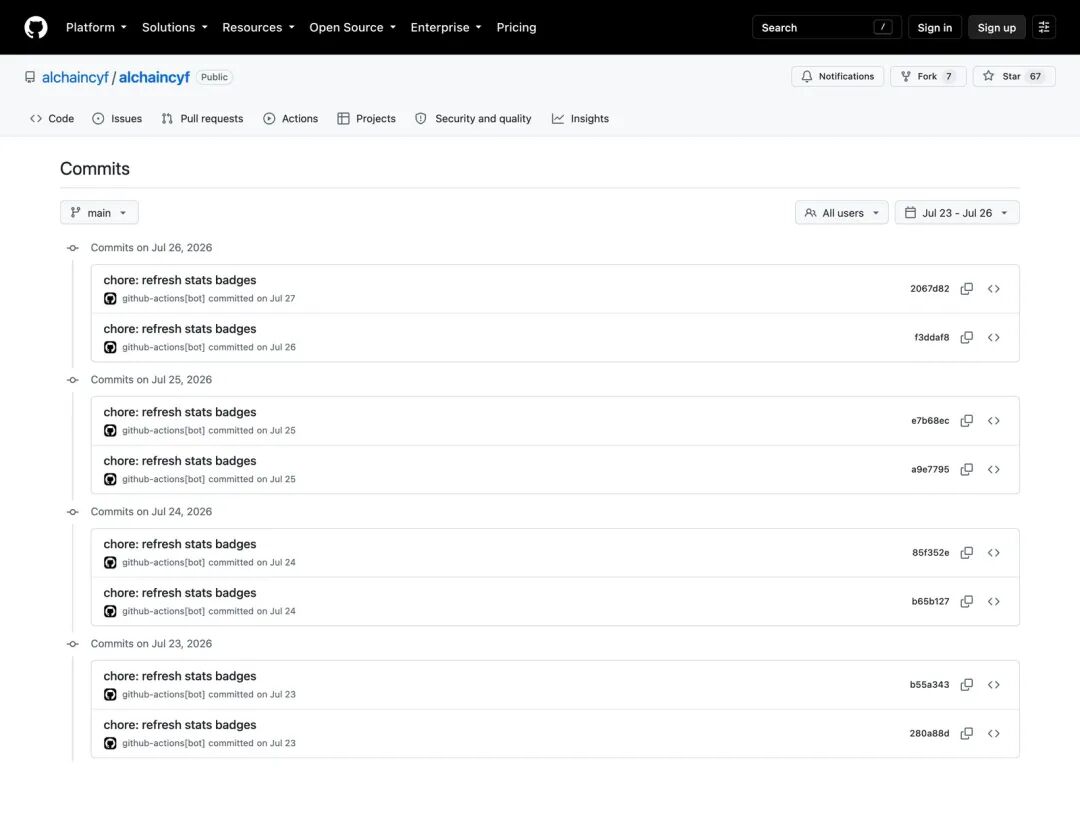Expand the Open Source menu

353,28
